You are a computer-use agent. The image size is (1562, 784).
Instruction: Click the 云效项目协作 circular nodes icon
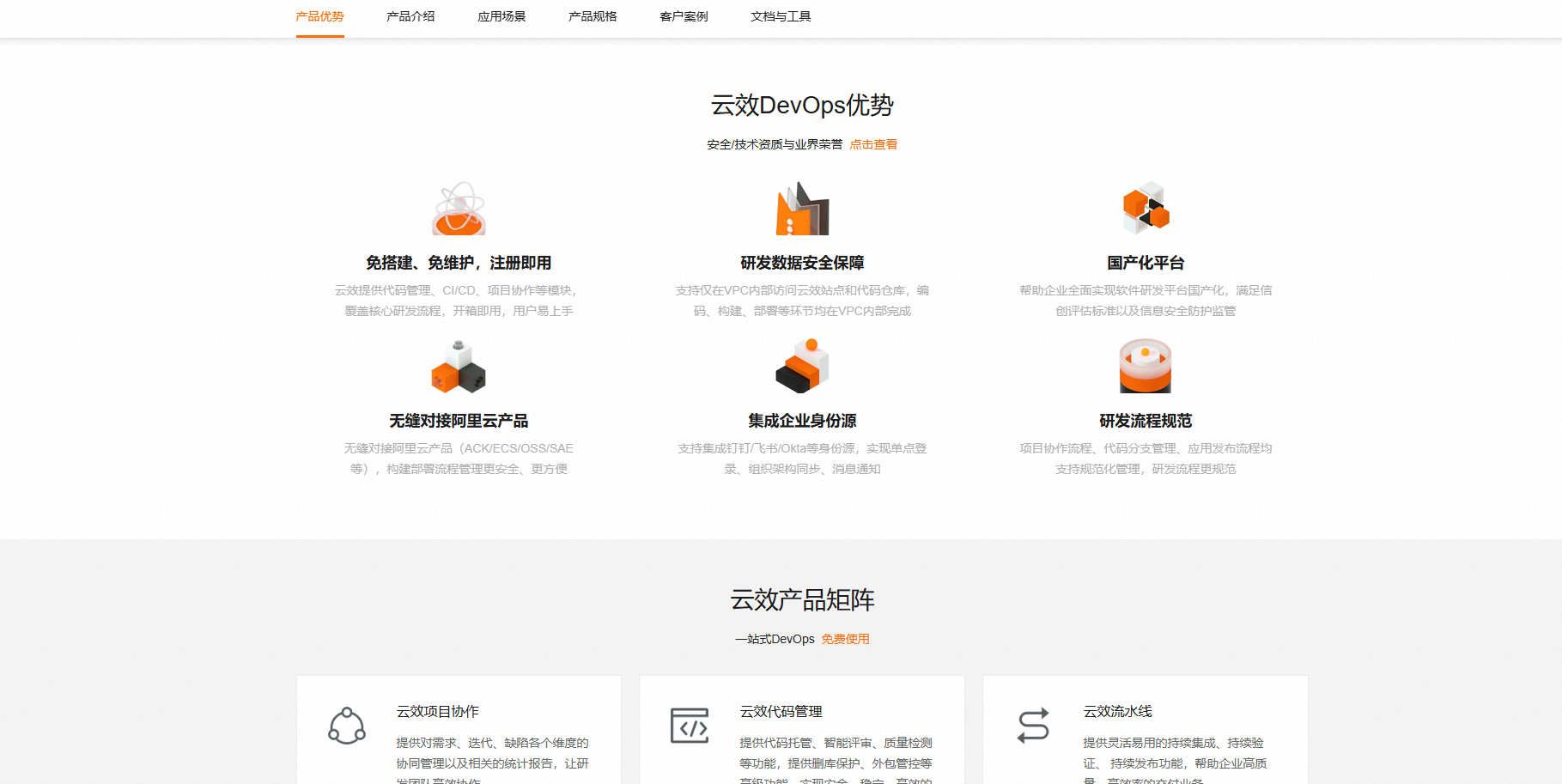347,726
